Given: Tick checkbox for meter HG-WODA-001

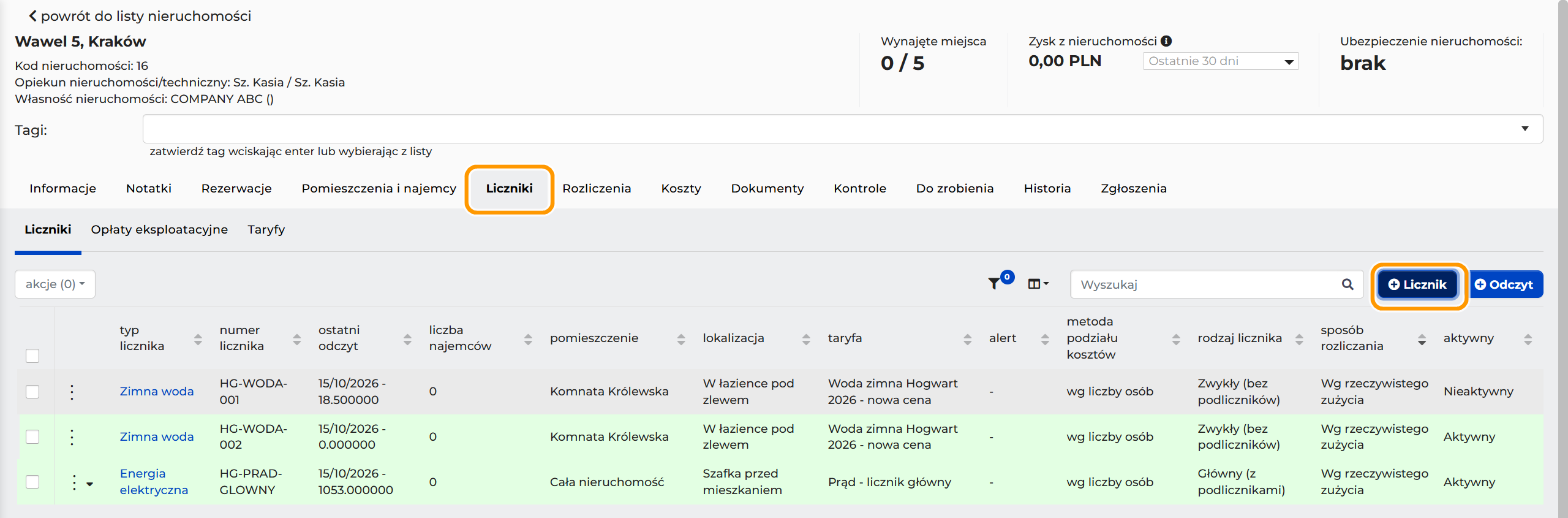Looking at the screenshot, I should 33,391.
